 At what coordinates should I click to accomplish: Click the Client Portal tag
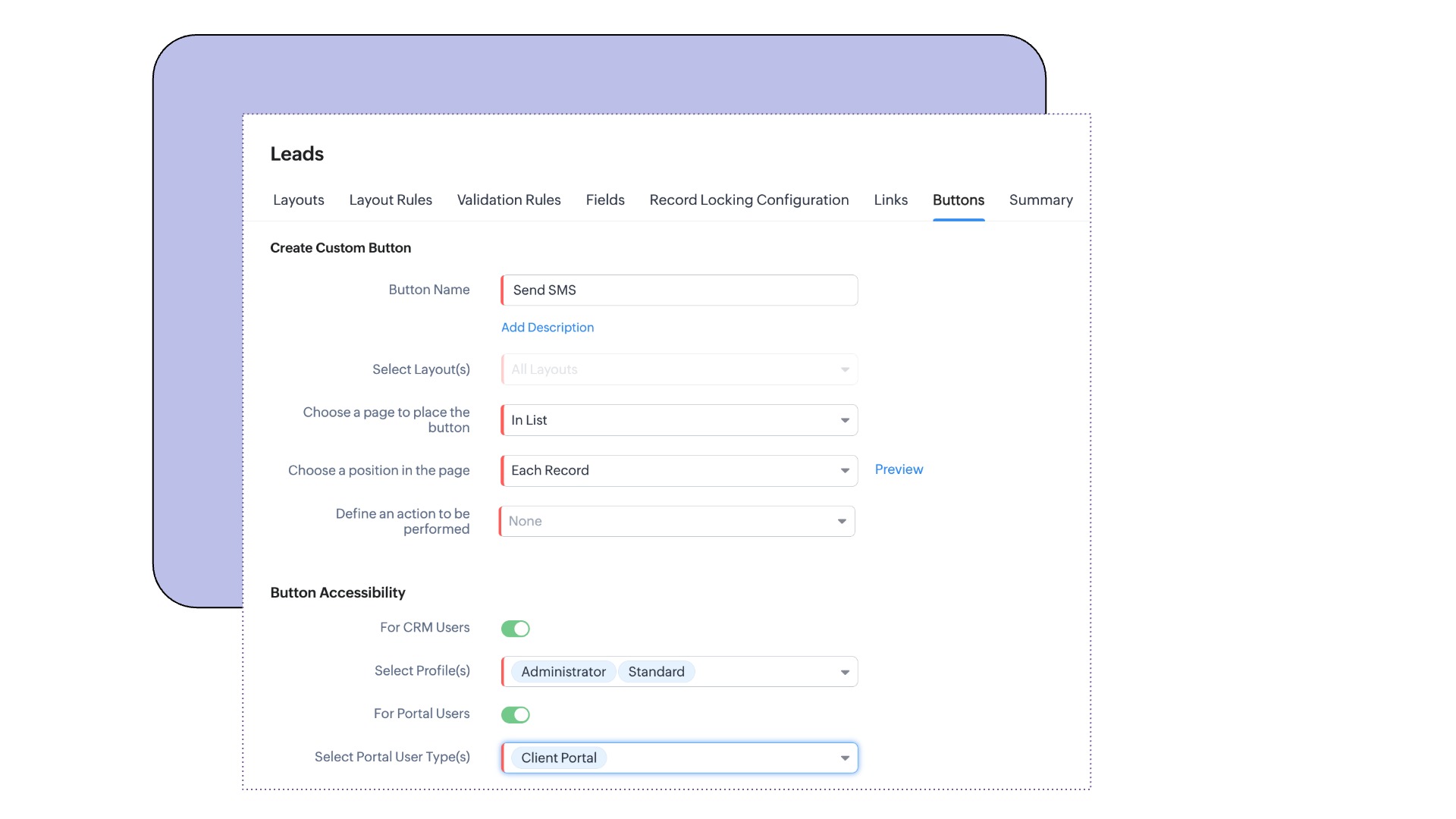tap(558, 758)
